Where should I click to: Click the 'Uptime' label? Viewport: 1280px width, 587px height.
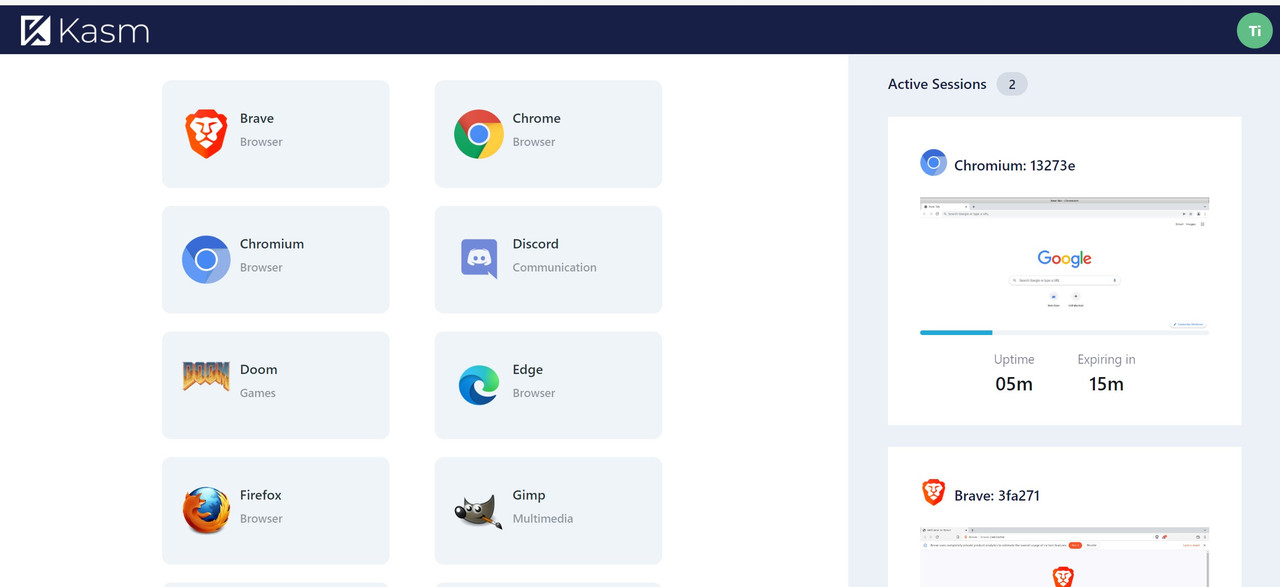(x=1014, y=359)
